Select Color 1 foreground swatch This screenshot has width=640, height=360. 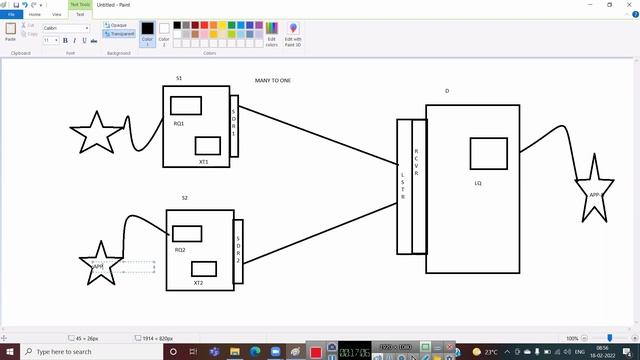tap(147, 34)
